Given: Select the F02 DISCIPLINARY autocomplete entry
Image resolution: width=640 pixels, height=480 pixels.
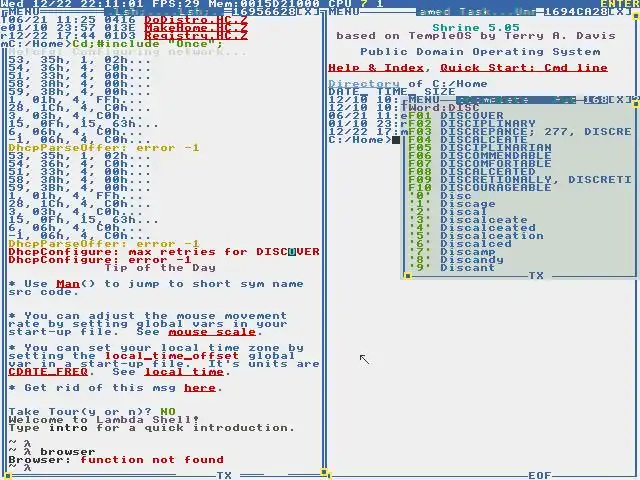Looking at the screenshot, I should point(472,124).
